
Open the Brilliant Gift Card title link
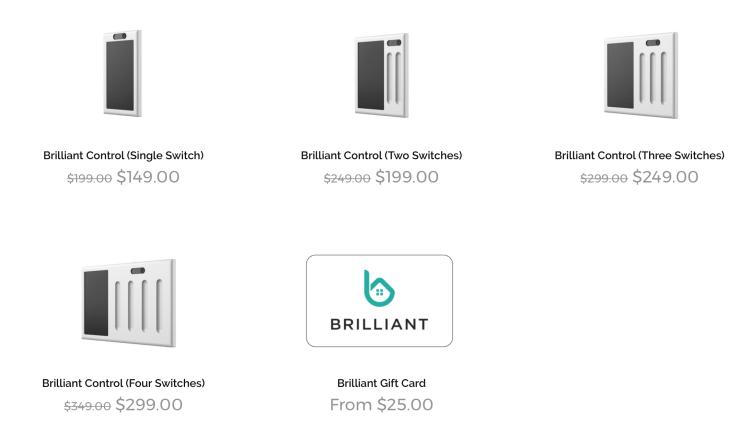point(381,383)
